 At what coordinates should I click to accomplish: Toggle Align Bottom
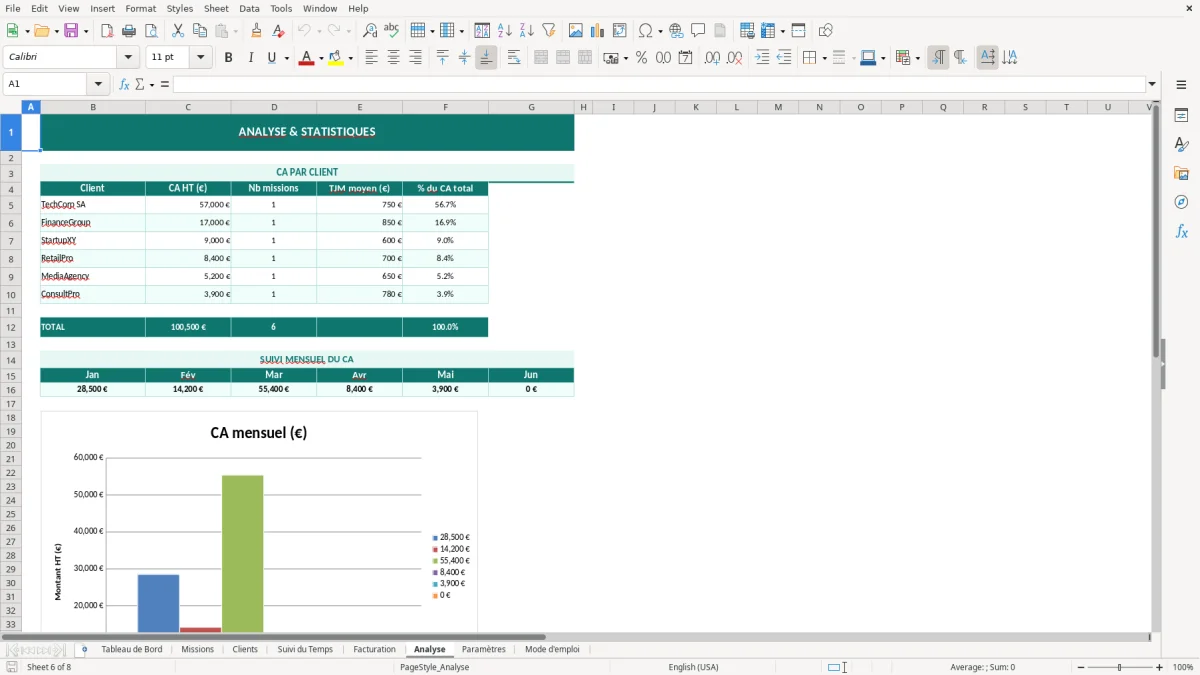point(486,58)
